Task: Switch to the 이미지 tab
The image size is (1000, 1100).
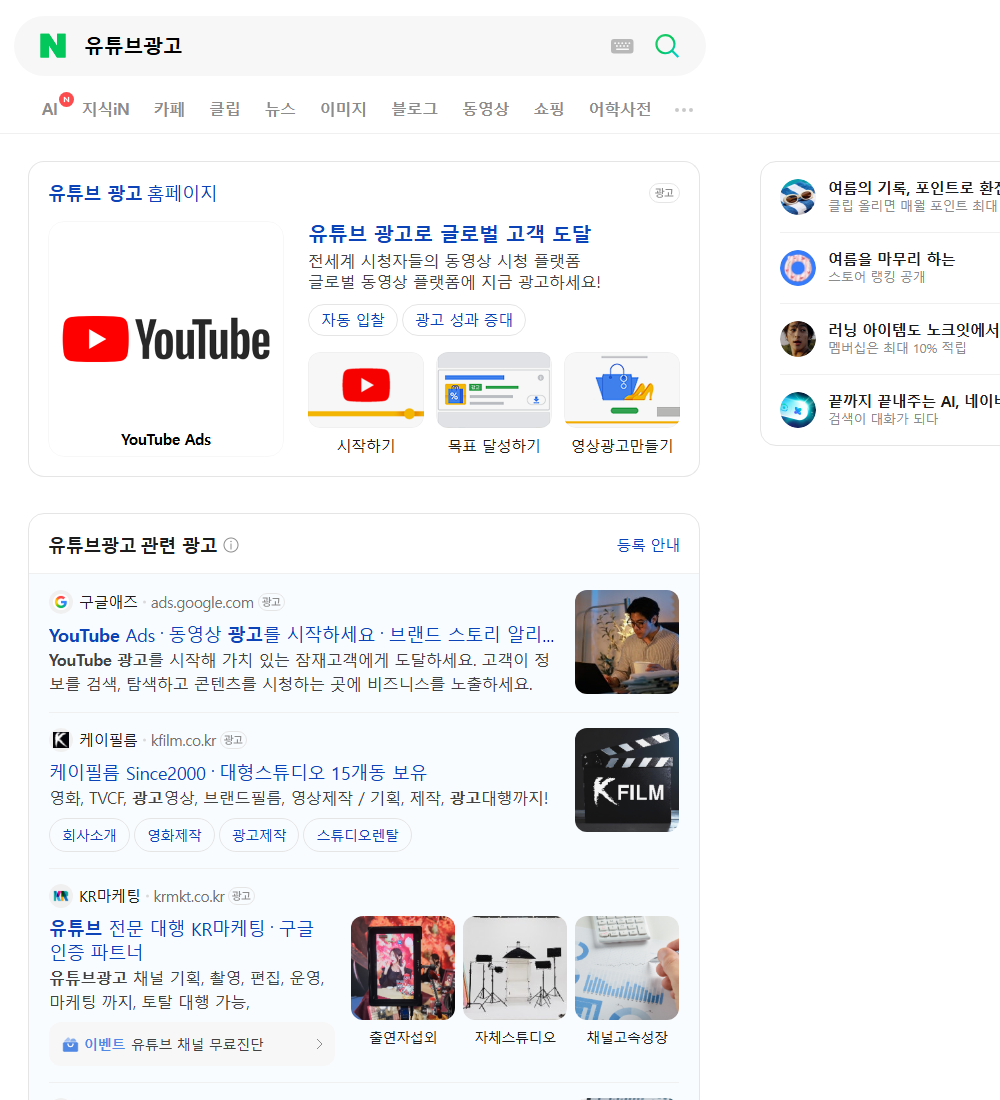Action: coord(343,109)
